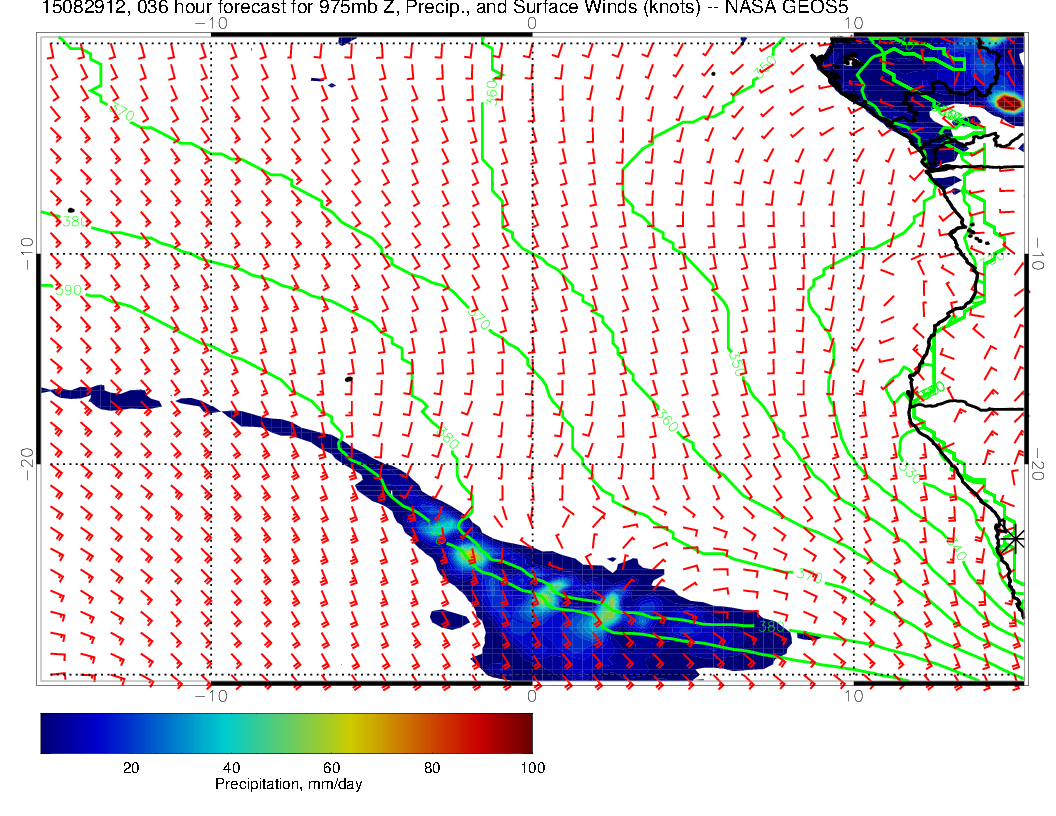Click the '20' tick label under the colorbar
Image resolution: width=1056 pixels, height=816 pixels.
pos(131,768)
